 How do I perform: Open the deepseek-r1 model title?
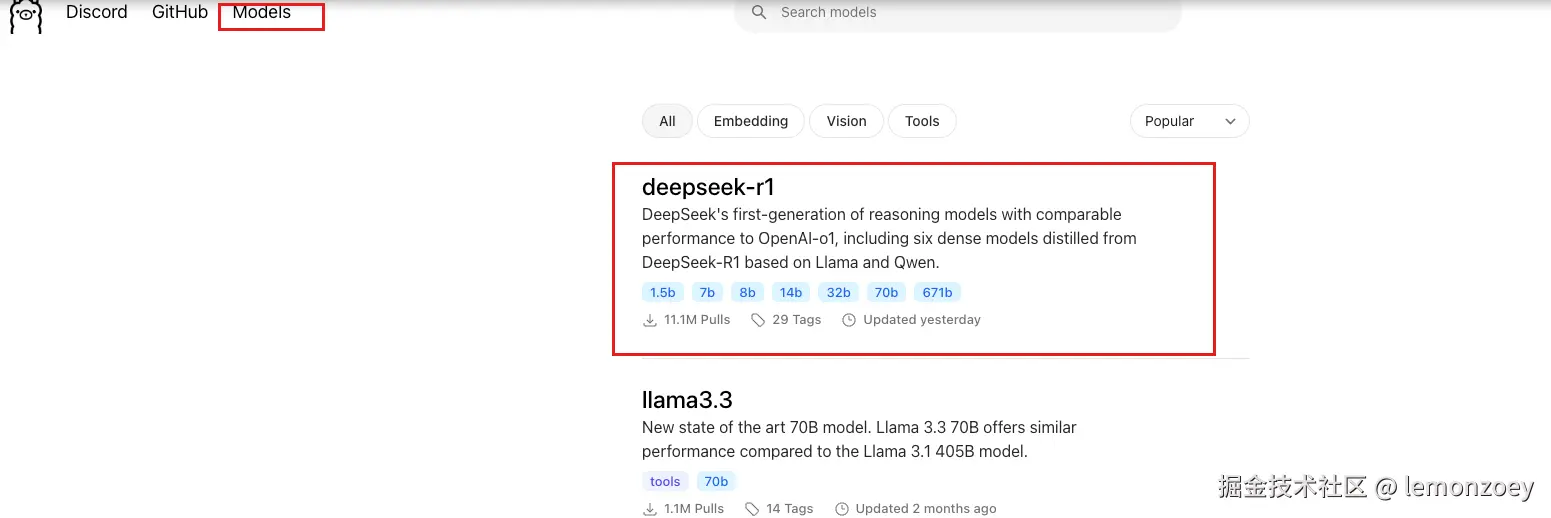(x=708, y=187)
